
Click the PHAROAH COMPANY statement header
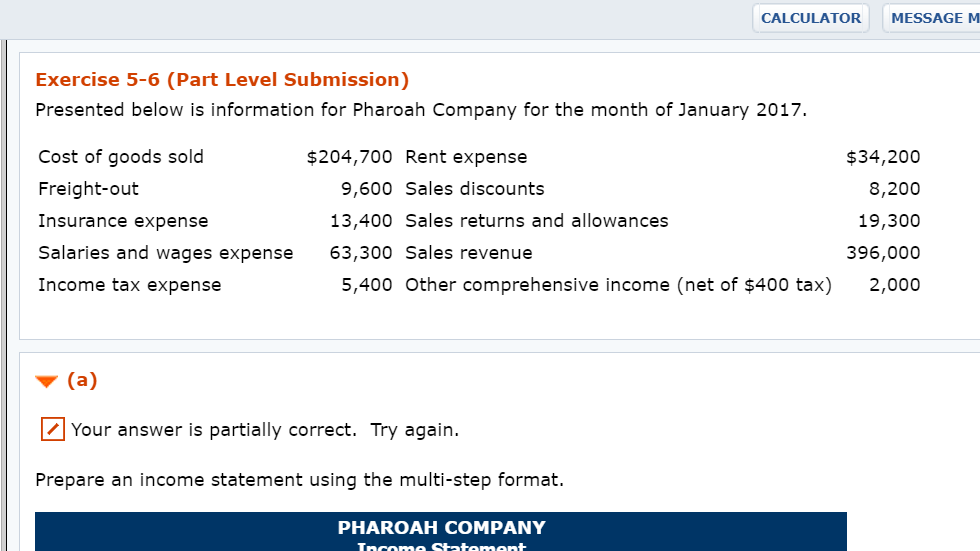coord(441,527)
